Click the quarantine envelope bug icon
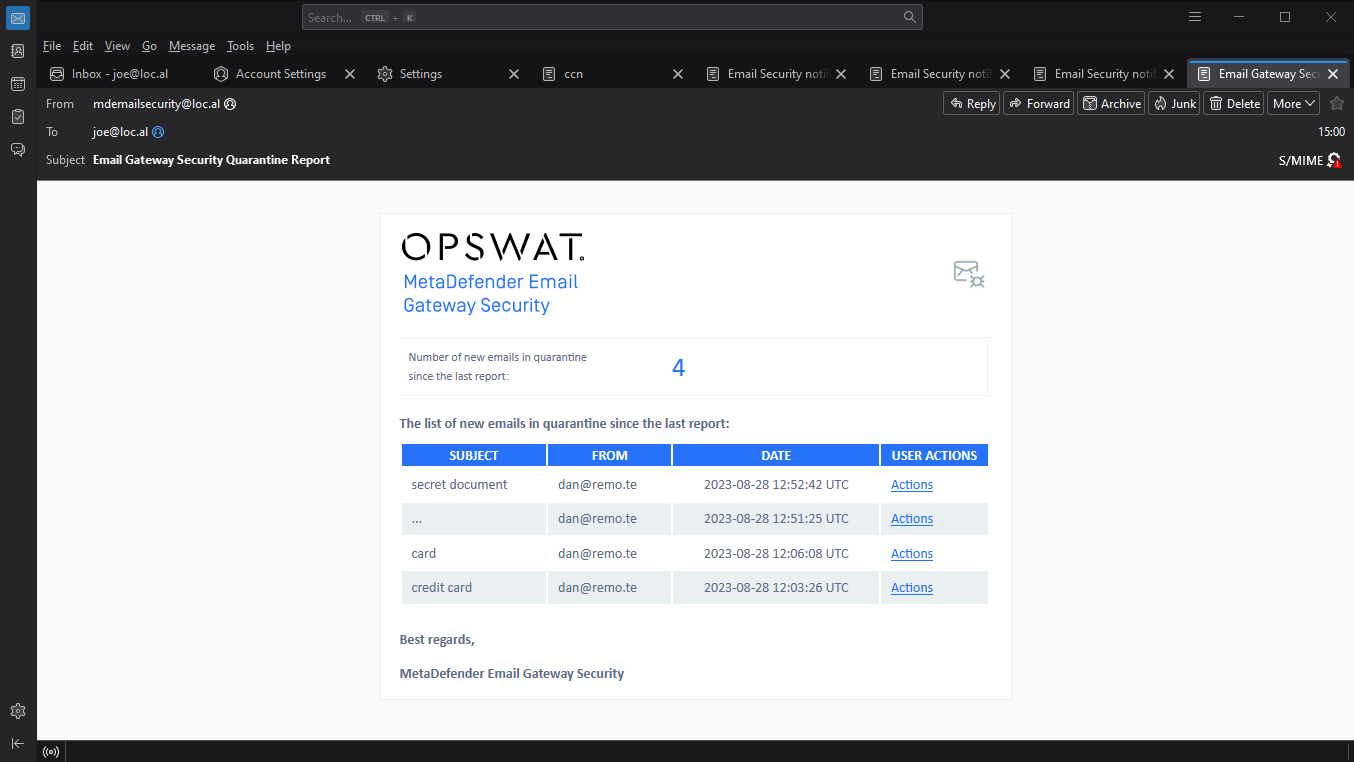Image resolution: width=1354 pixels, height=762 pixels. point(969,274)
